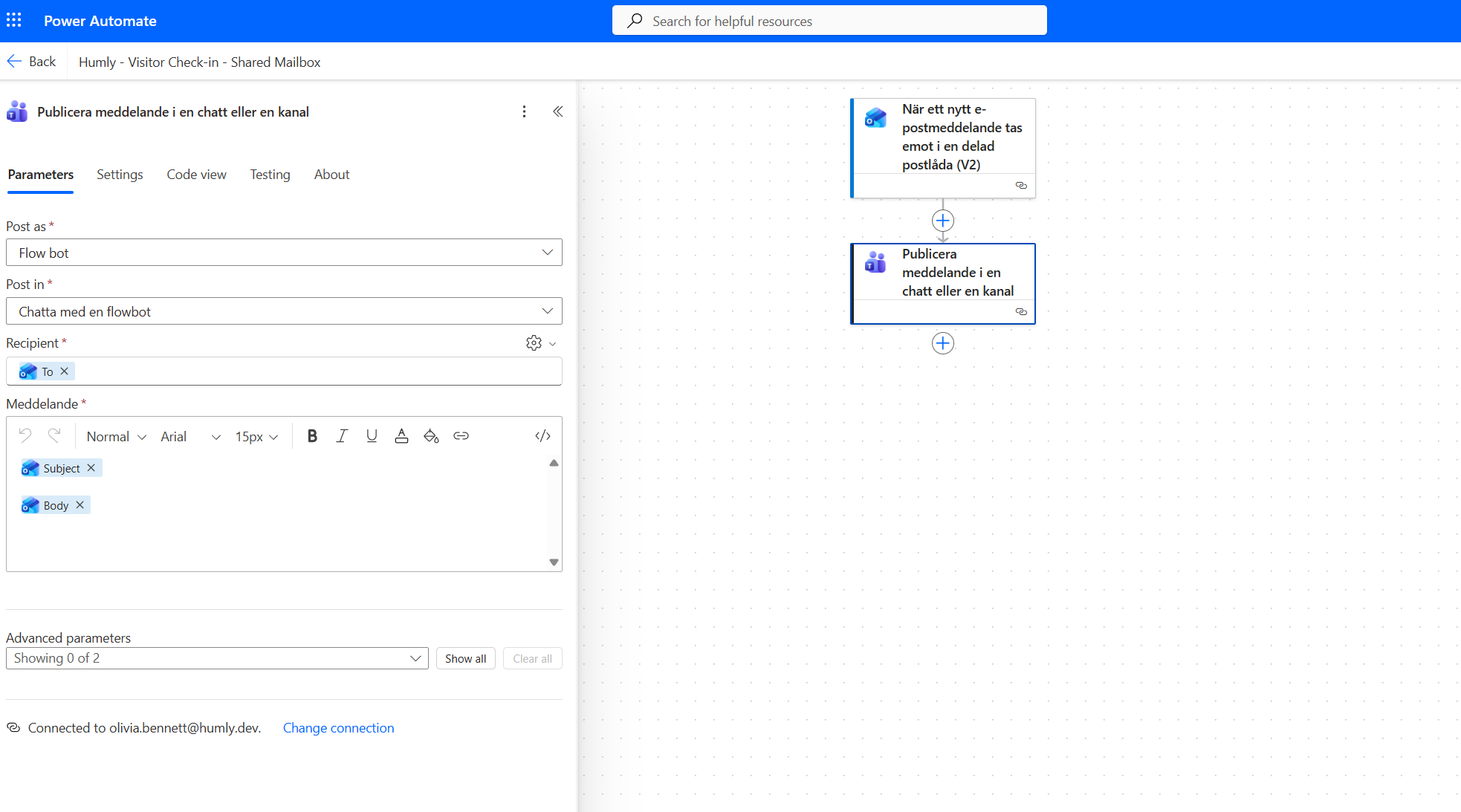Open the font color picker
This screenshot has width=1461, height=812.
401,436
